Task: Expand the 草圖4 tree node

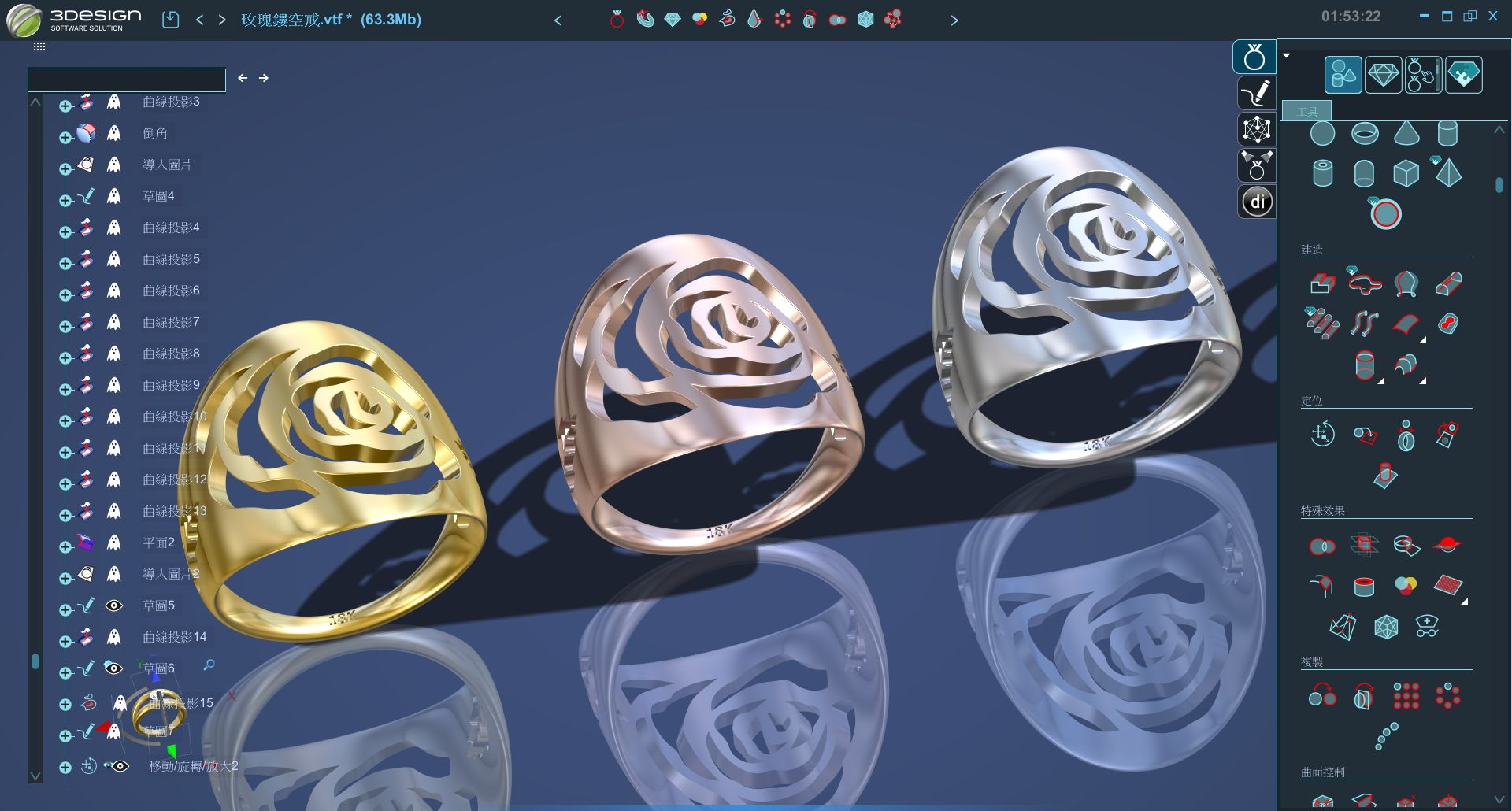Action: (65, 200)
